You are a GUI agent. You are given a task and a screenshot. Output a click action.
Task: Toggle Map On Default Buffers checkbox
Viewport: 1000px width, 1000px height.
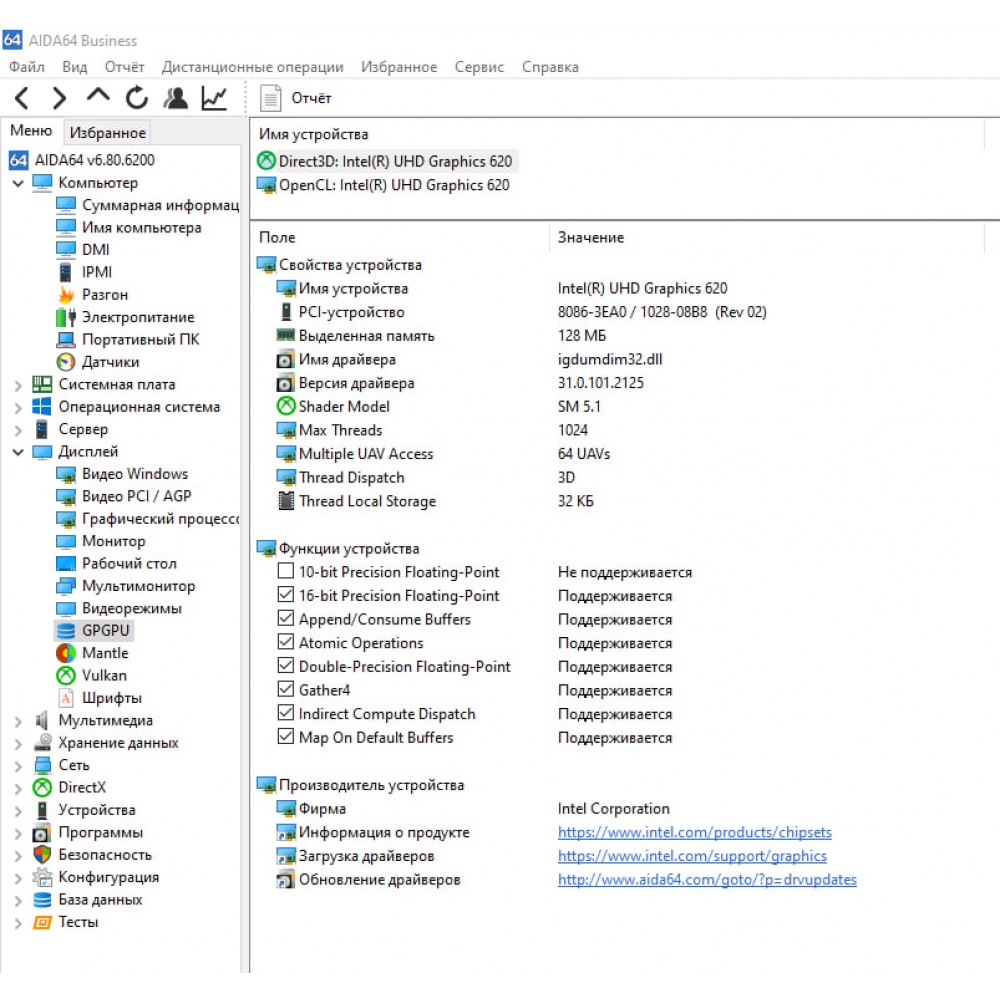286,736
